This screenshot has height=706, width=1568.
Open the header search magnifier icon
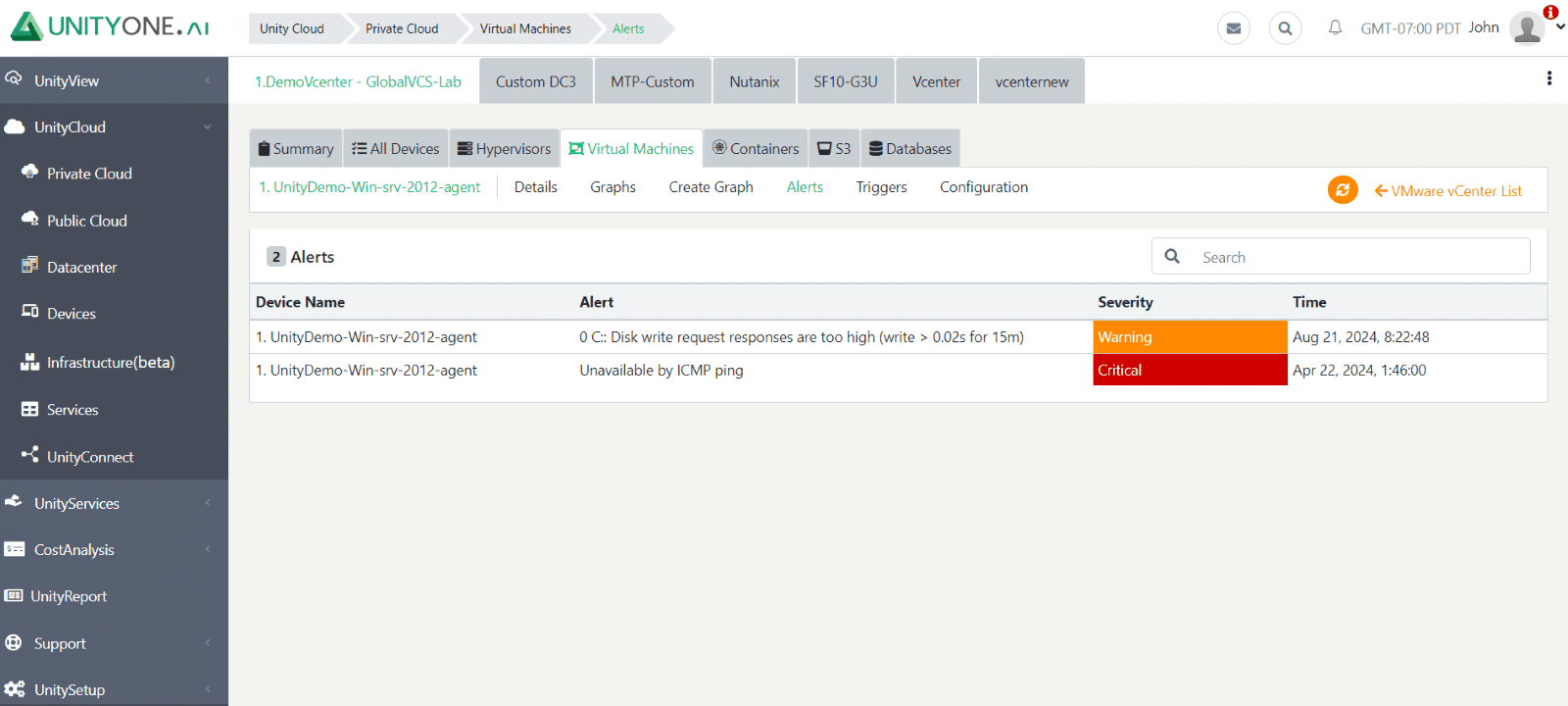tap(1285, 28)
